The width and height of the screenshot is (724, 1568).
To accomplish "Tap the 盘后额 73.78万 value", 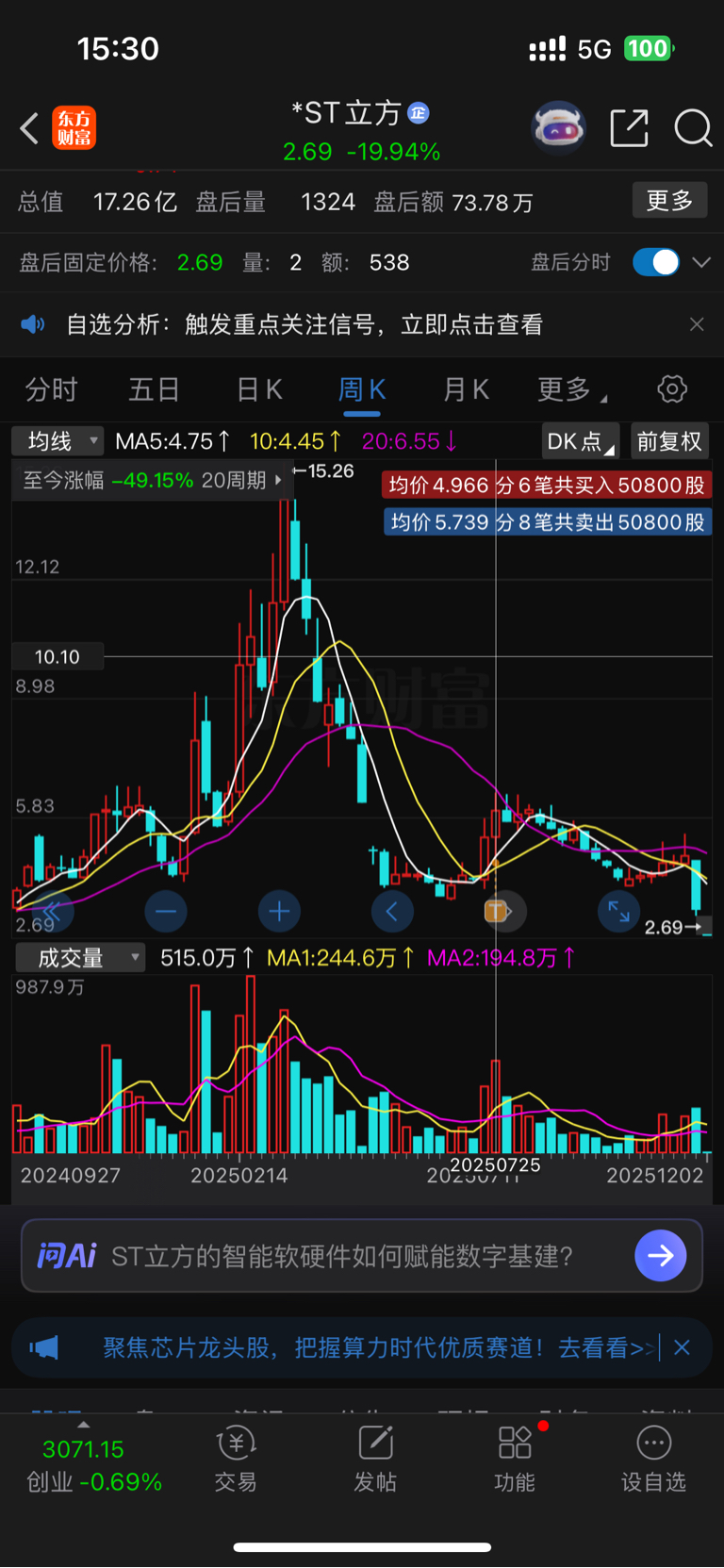I will [453, 202].
